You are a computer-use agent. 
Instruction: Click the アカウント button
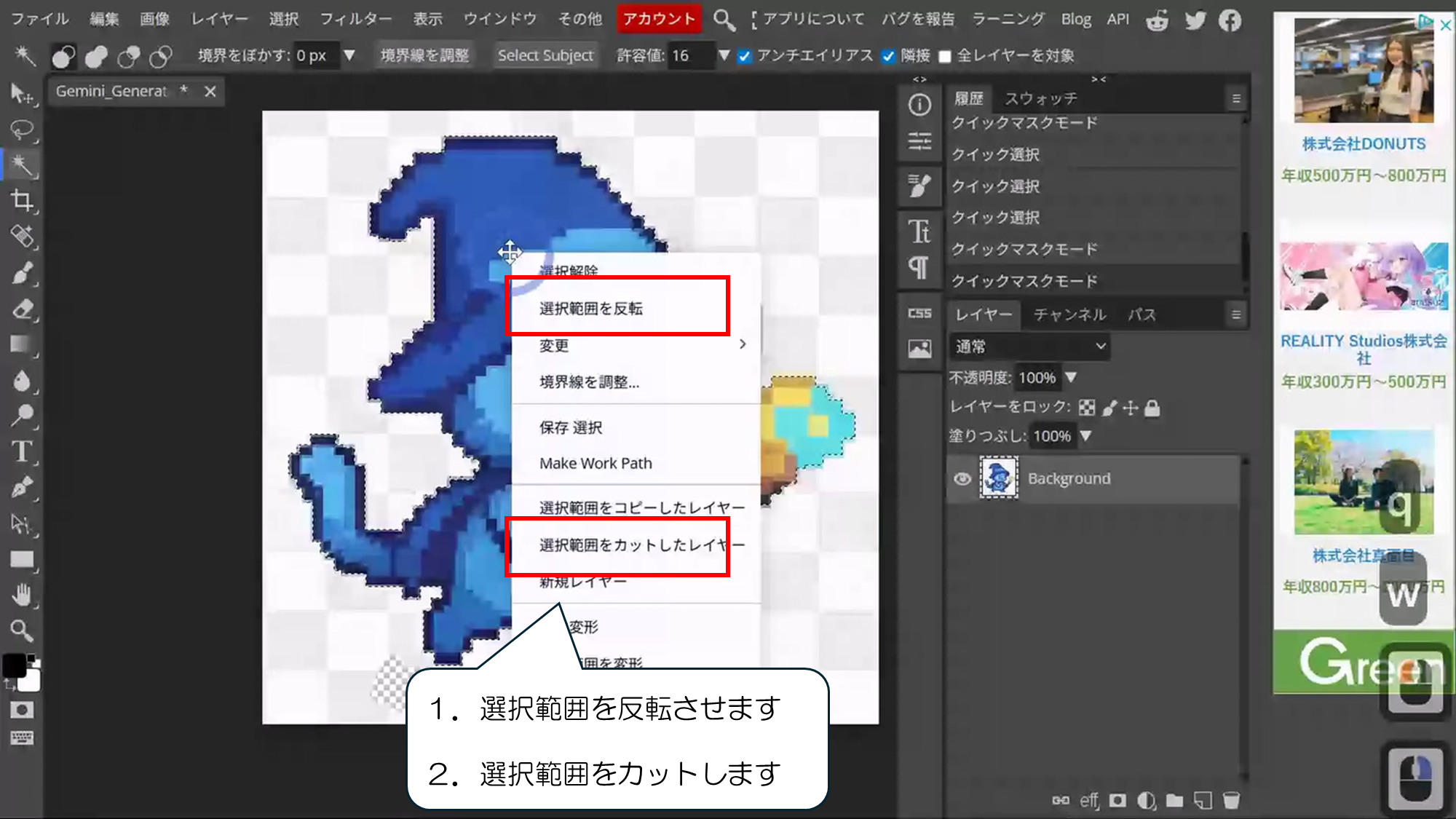tap(659, 19)
